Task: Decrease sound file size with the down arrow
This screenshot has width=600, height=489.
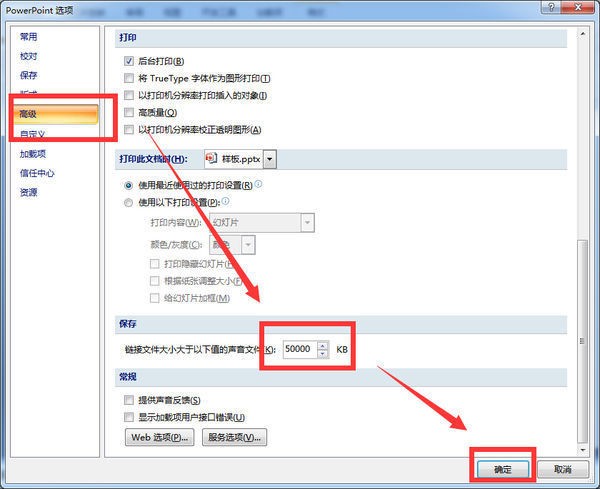Action: (x=323, y=354)
